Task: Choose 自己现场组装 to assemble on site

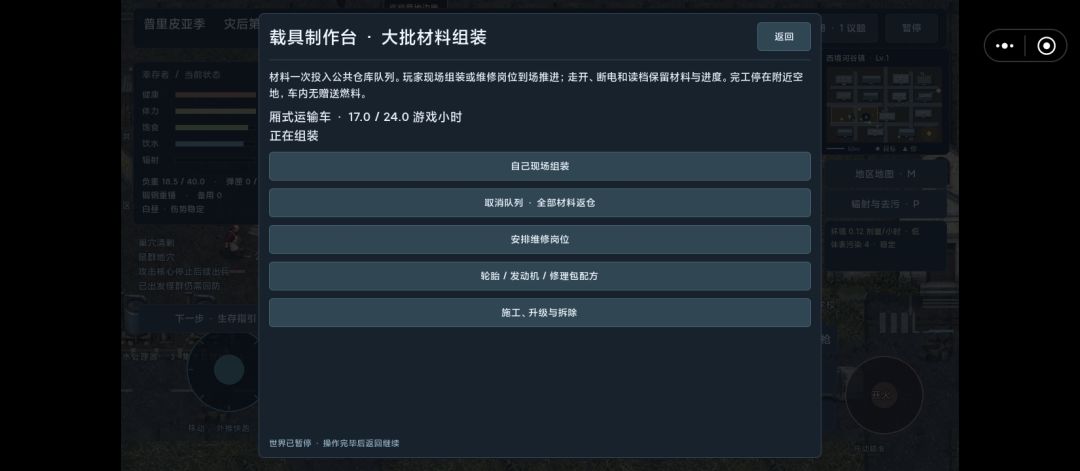Action: 539,167
